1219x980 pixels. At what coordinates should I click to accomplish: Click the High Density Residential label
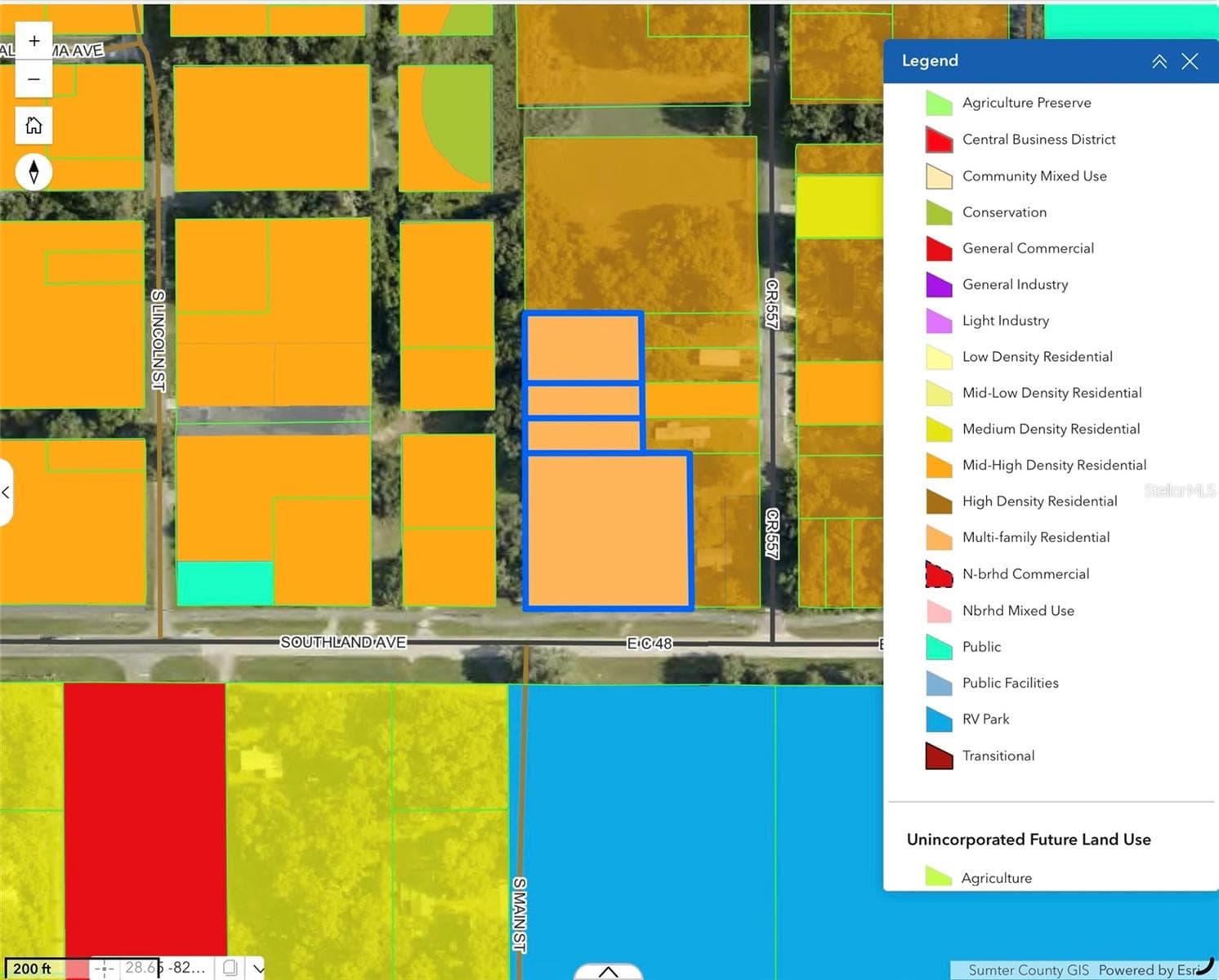click(1039, 501)
